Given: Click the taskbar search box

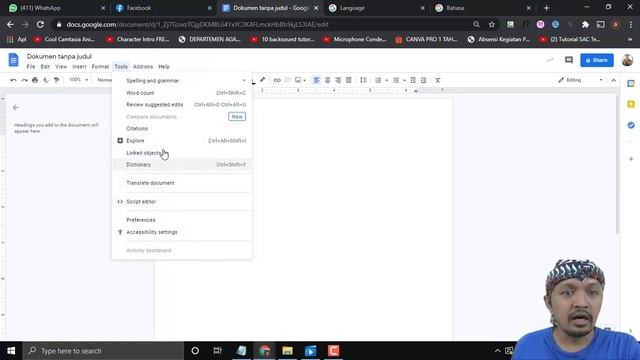Looking at the screenshot, I should (103, 351).
